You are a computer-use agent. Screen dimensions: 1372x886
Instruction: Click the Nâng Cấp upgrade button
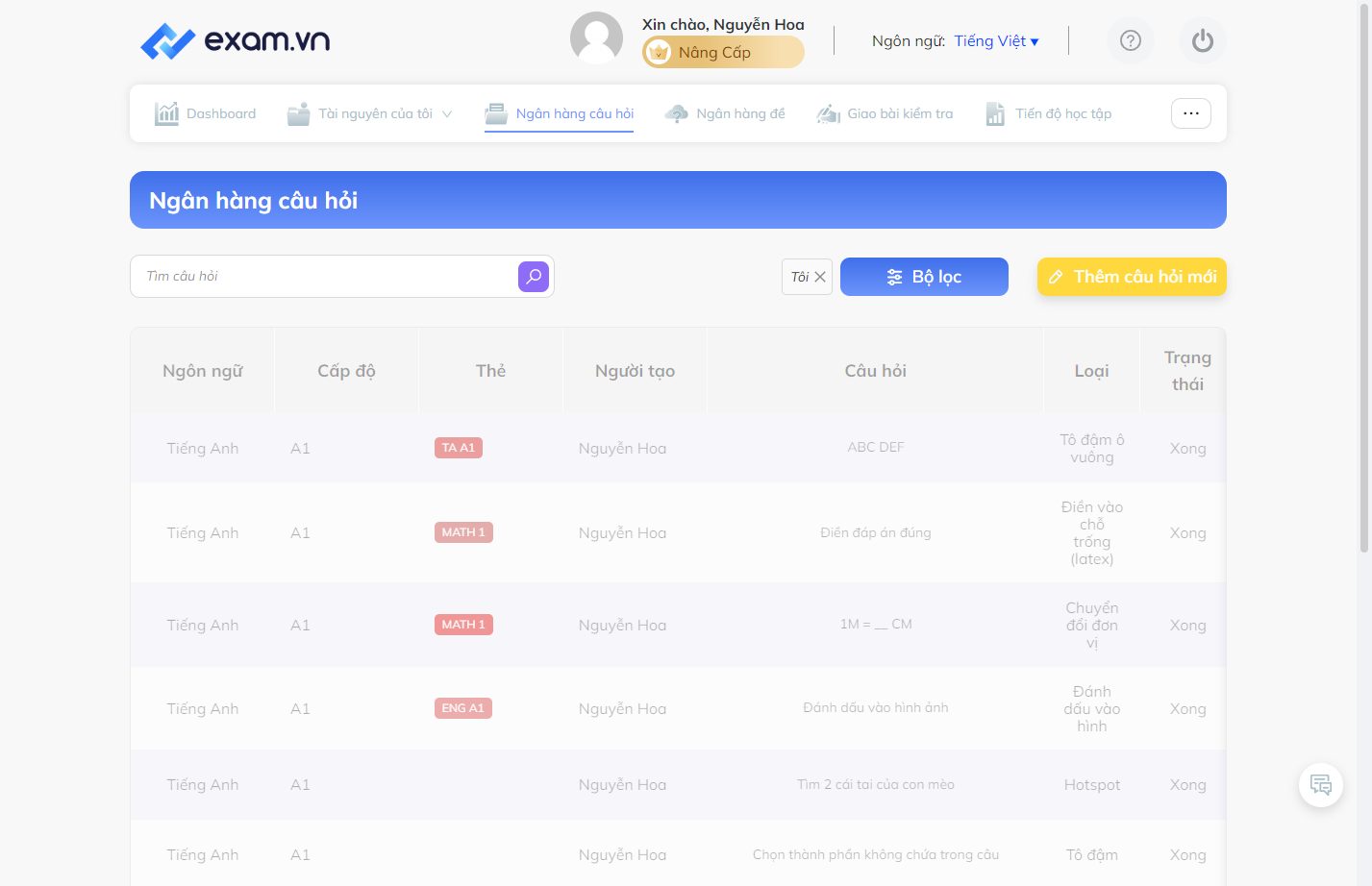pyautogui.click(x=723, y=52)
